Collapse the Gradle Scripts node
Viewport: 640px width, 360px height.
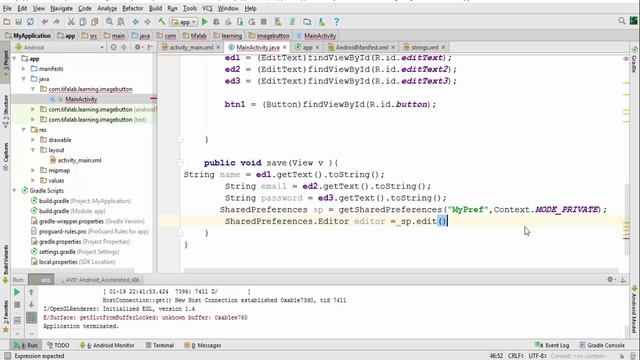coord(15,191)
